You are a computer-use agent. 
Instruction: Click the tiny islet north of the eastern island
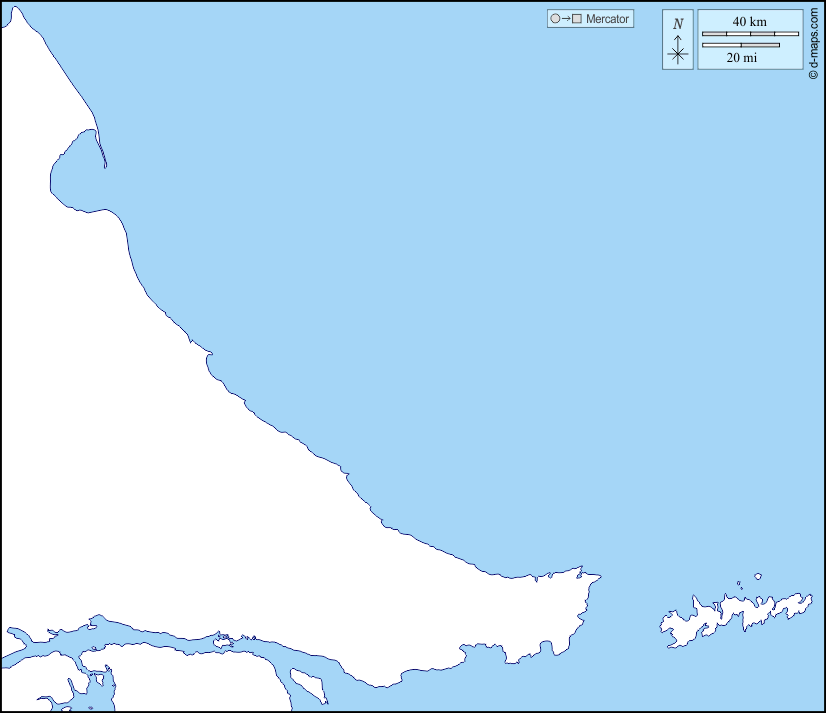click(758, 576)
